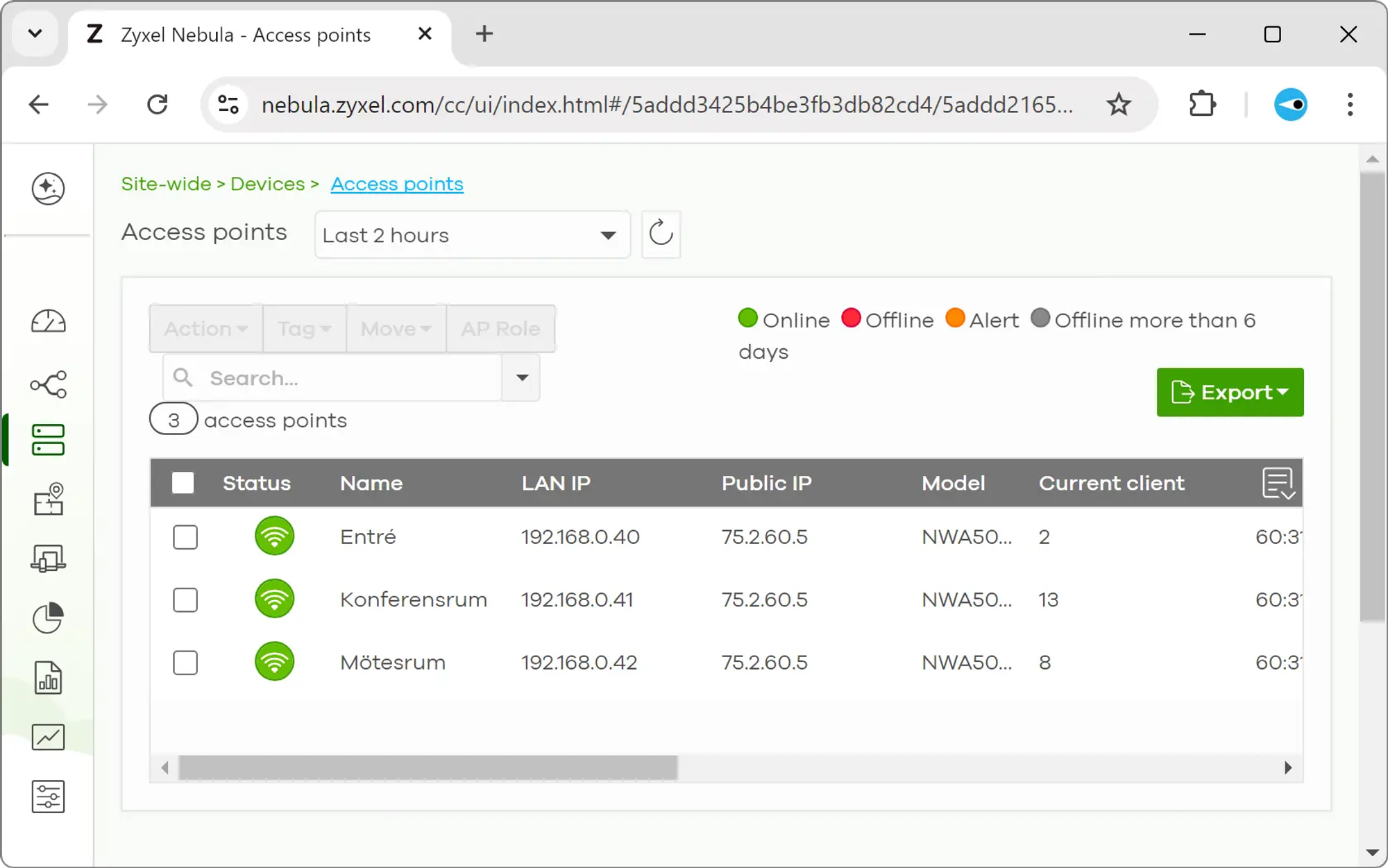This screenshot has width=1388, height=868.
Task: Open the settings sliders sidebar icon
Action: 48,797
